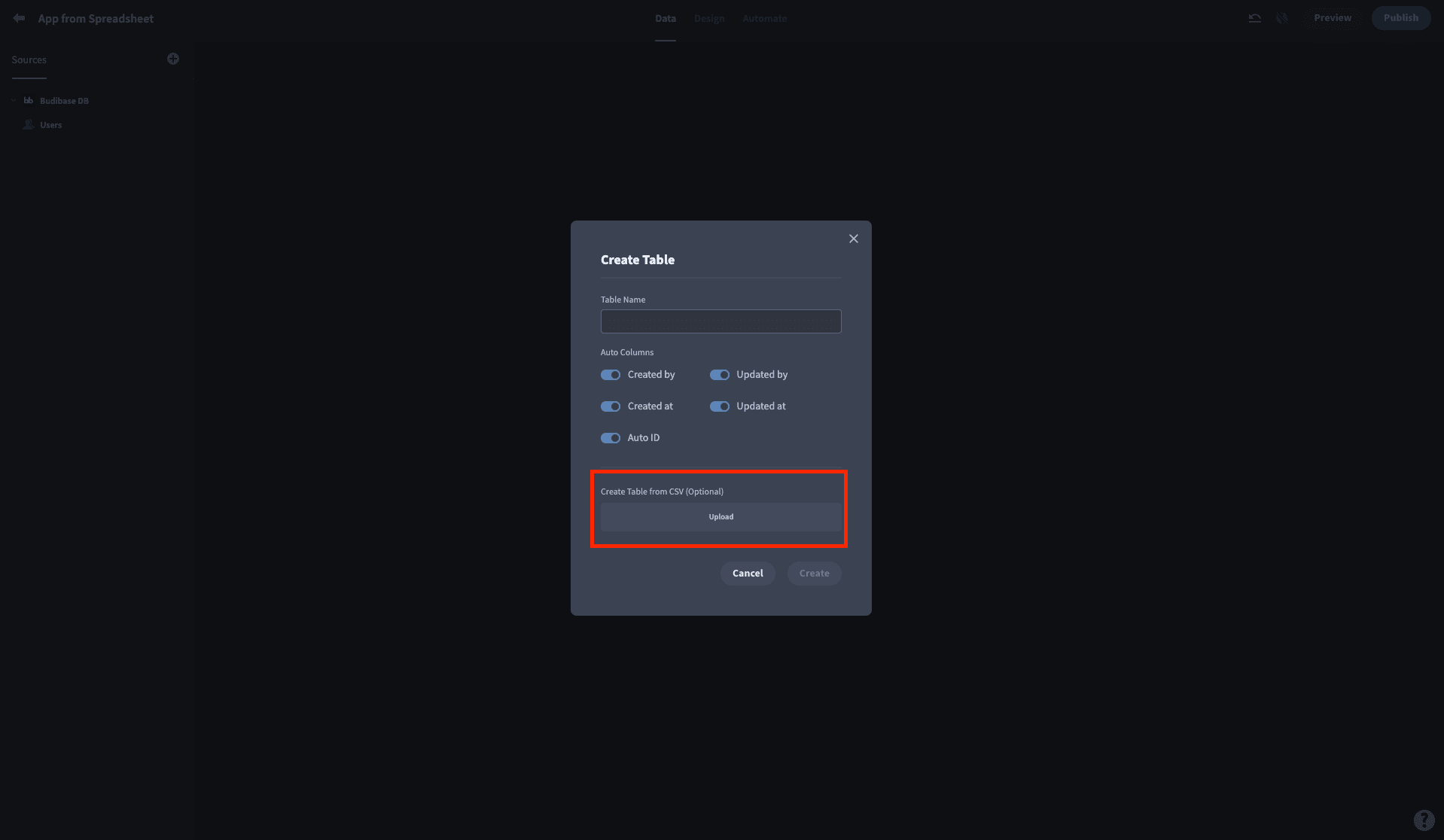Toggle the Created by auto column
This screenshot has width=1444, height=840.
coord(611,375)
